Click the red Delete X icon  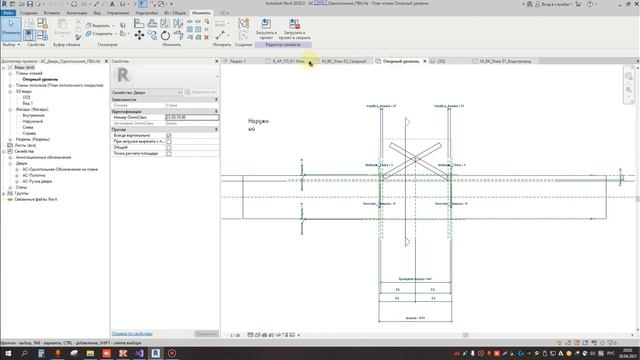207,37
